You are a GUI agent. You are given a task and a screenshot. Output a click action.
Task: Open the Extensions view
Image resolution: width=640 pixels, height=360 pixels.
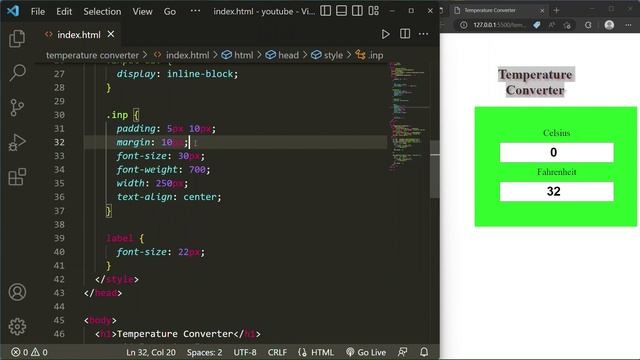(17, 177)
